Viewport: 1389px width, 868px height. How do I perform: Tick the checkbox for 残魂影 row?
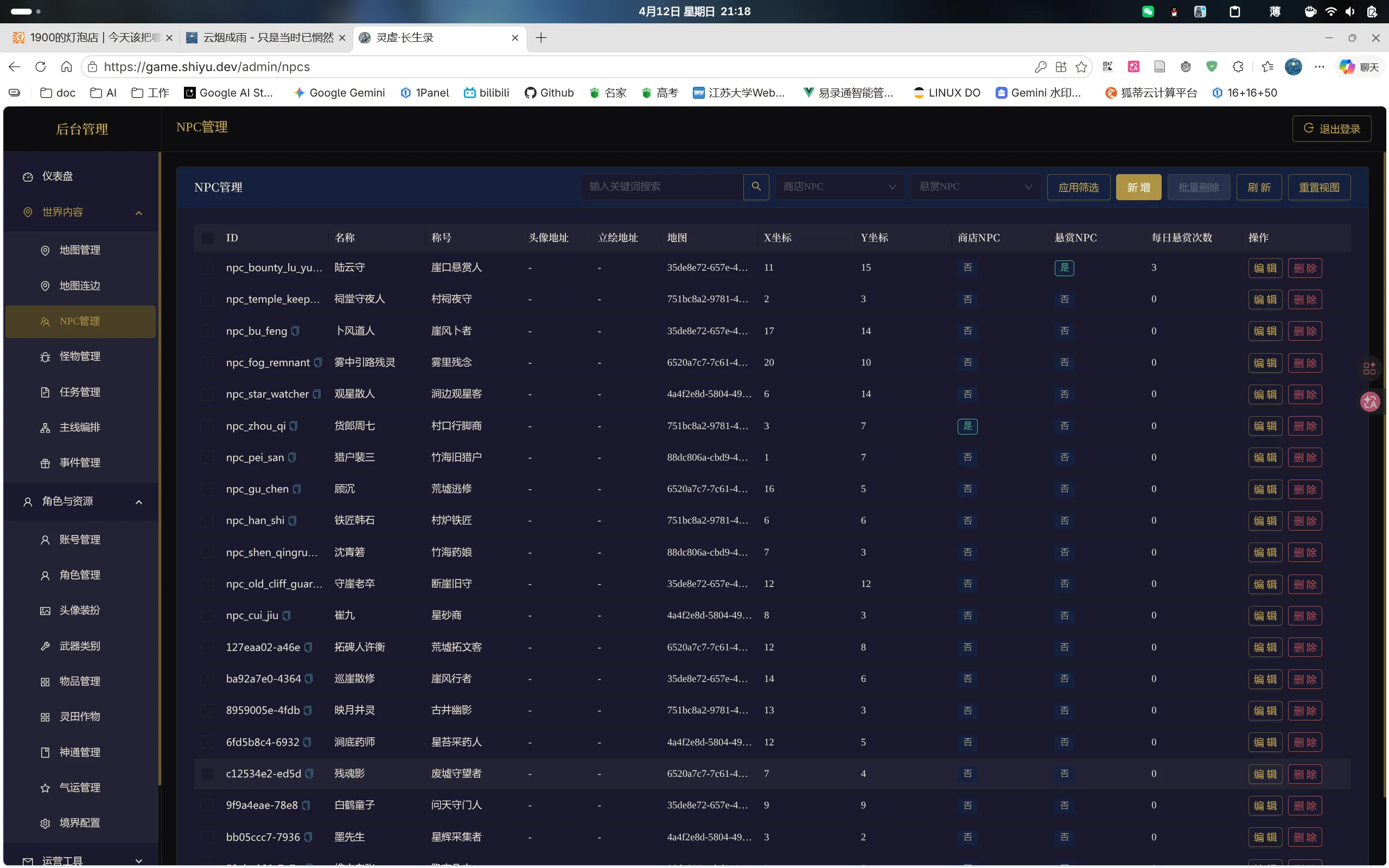coord(207,774)
